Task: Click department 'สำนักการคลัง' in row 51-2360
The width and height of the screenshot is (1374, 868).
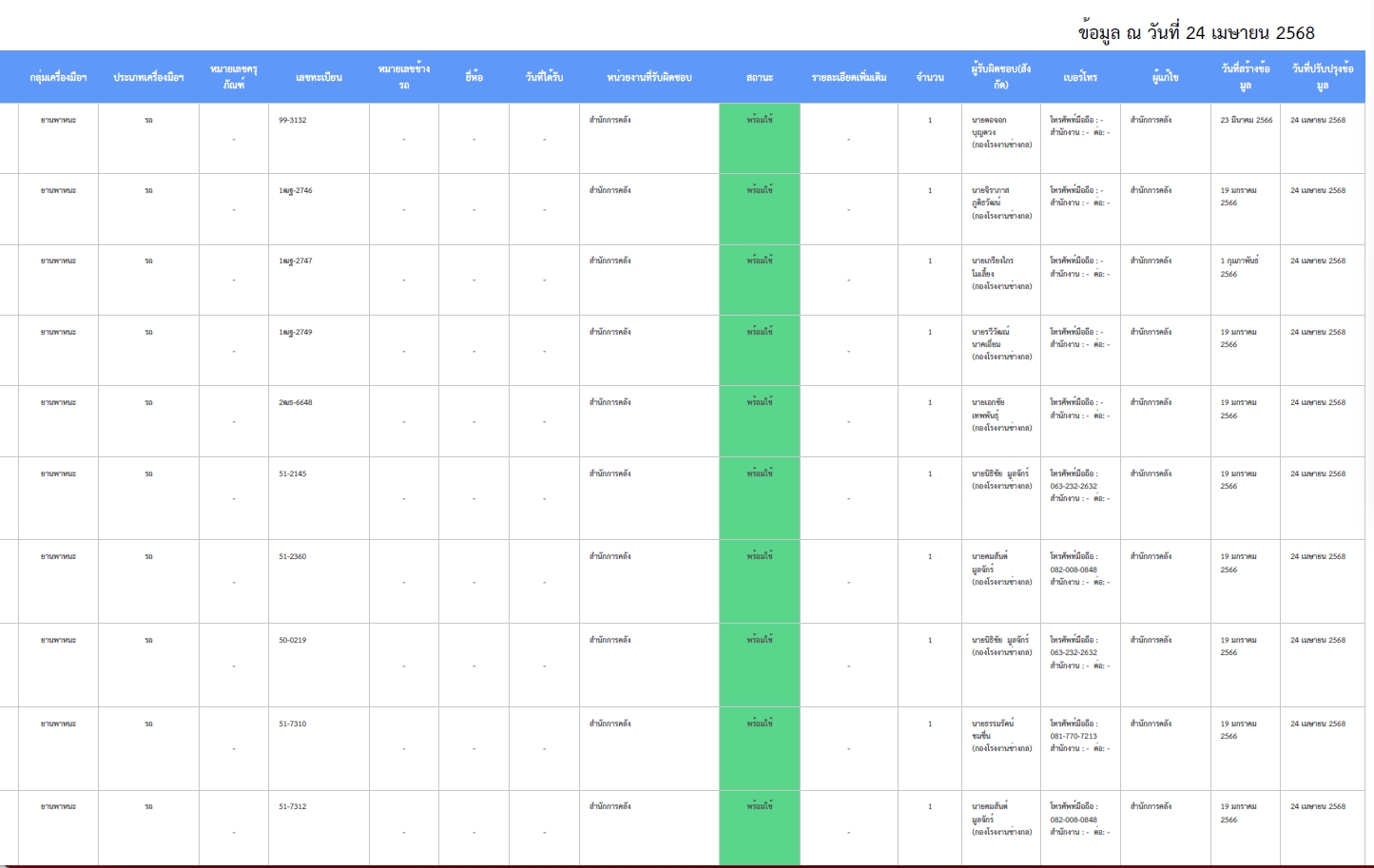Action: 610,556
